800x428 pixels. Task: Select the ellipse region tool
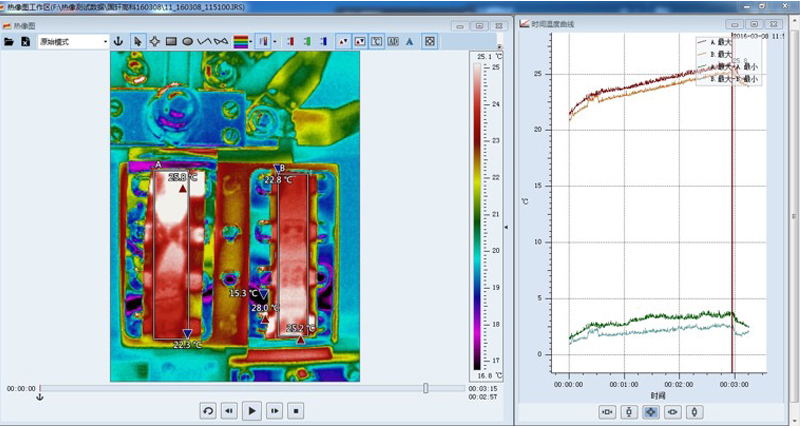tap(187, 42)
